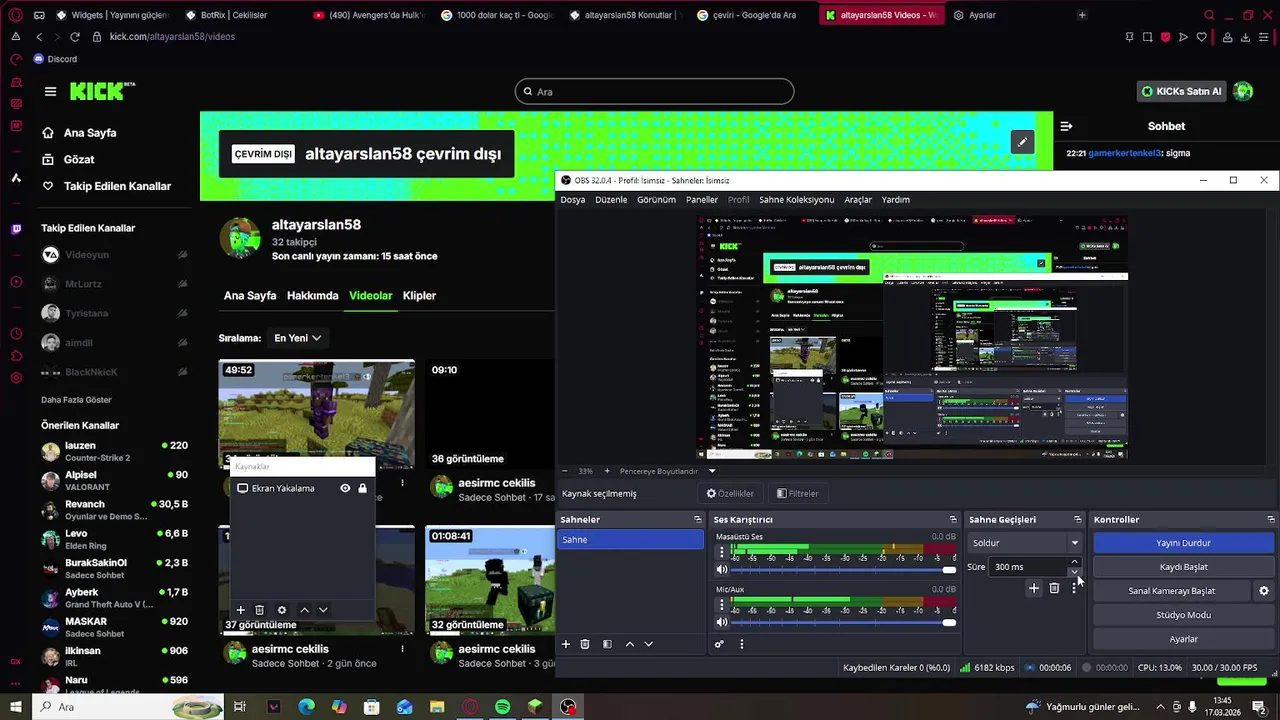Click Daha Fazla Göster
Image resolution: width=1280 pixels, height=720 pixels.
(x=76, y=400)
